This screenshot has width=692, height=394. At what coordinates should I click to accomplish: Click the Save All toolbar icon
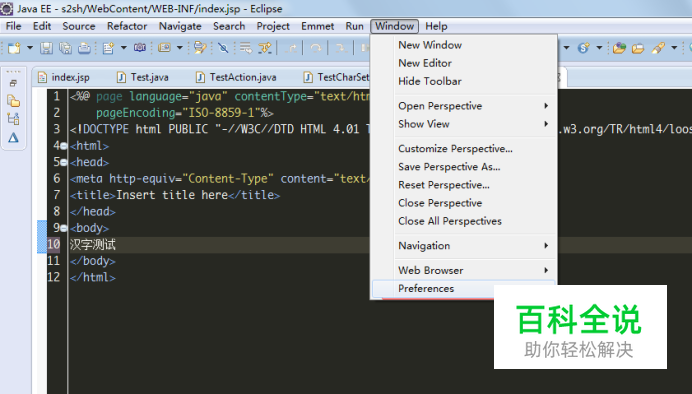(x=65, y=48)
